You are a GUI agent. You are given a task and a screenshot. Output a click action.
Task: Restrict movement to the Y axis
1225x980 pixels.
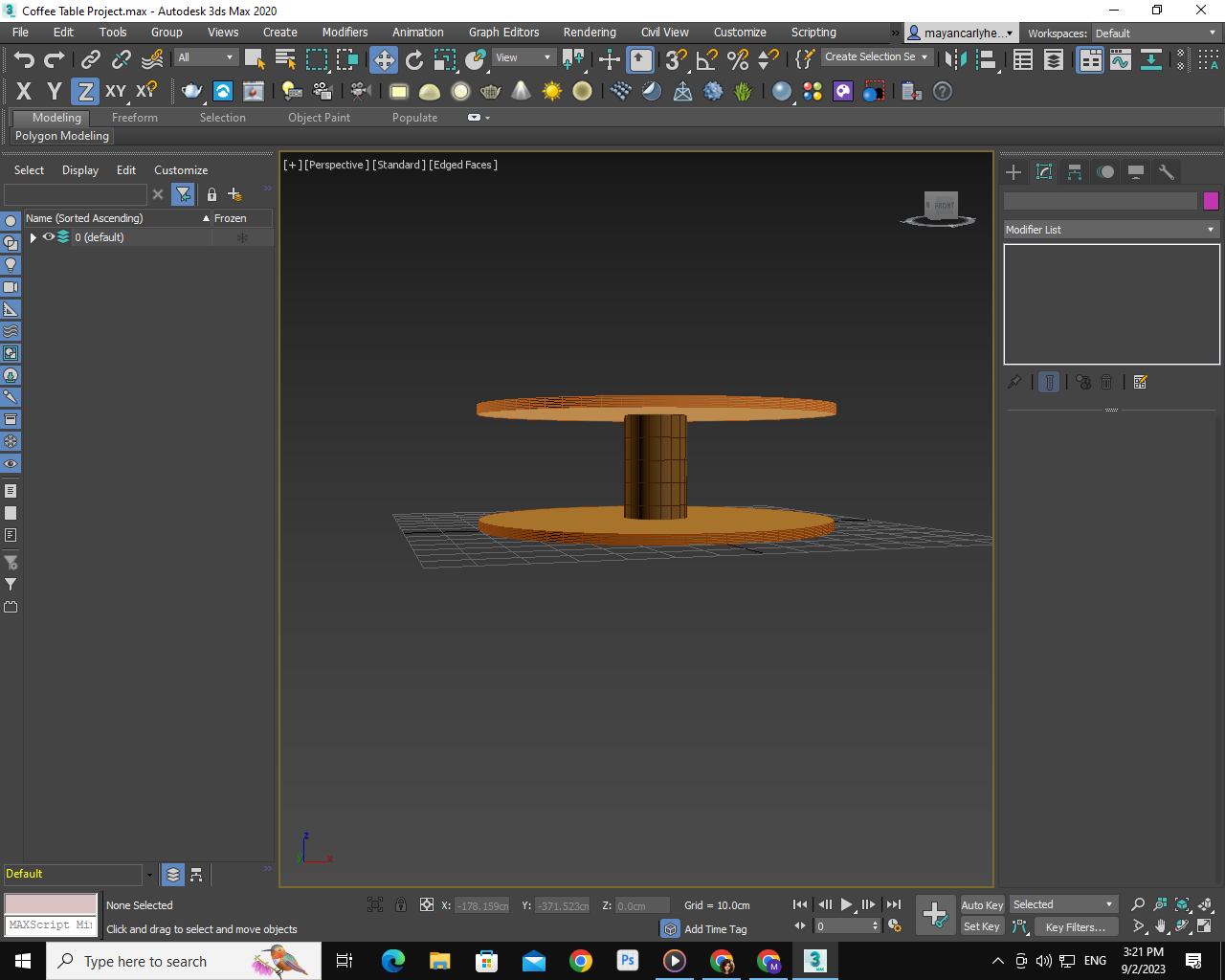(x=55, y=91)
